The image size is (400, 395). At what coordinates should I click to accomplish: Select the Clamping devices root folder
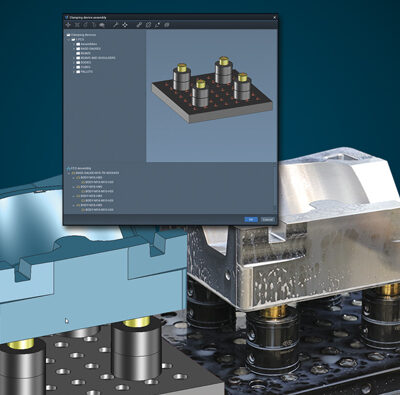81,35
